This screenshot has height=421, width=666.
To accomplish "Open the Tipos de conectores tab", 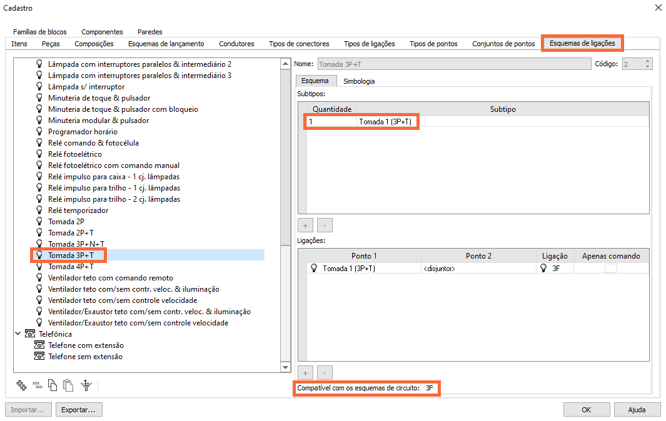I will tap(299, 44).
